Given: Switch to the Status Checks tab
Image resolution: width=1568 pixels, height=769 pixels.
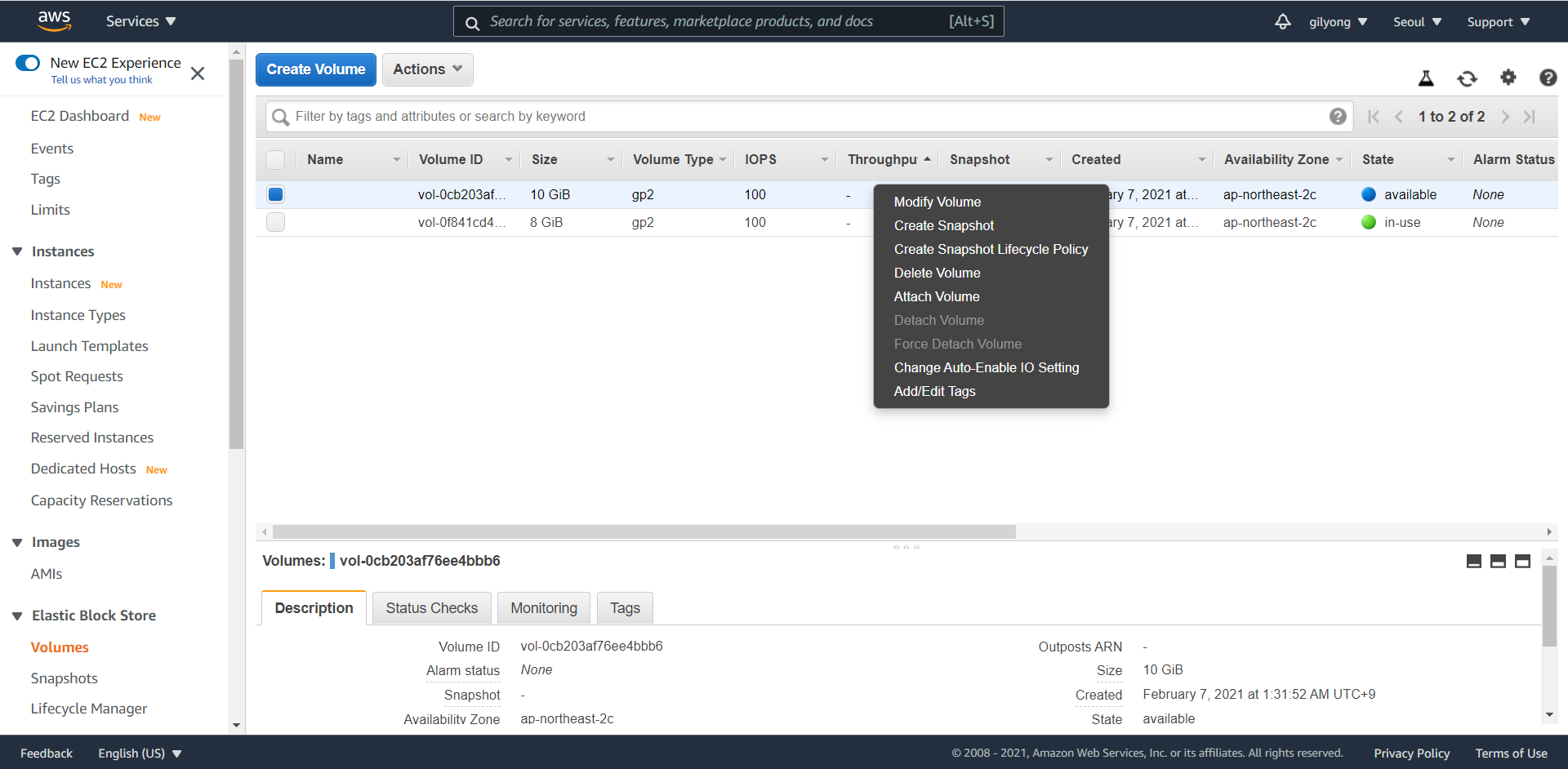Looking at the screenshot, I should [x=431, y=608].
